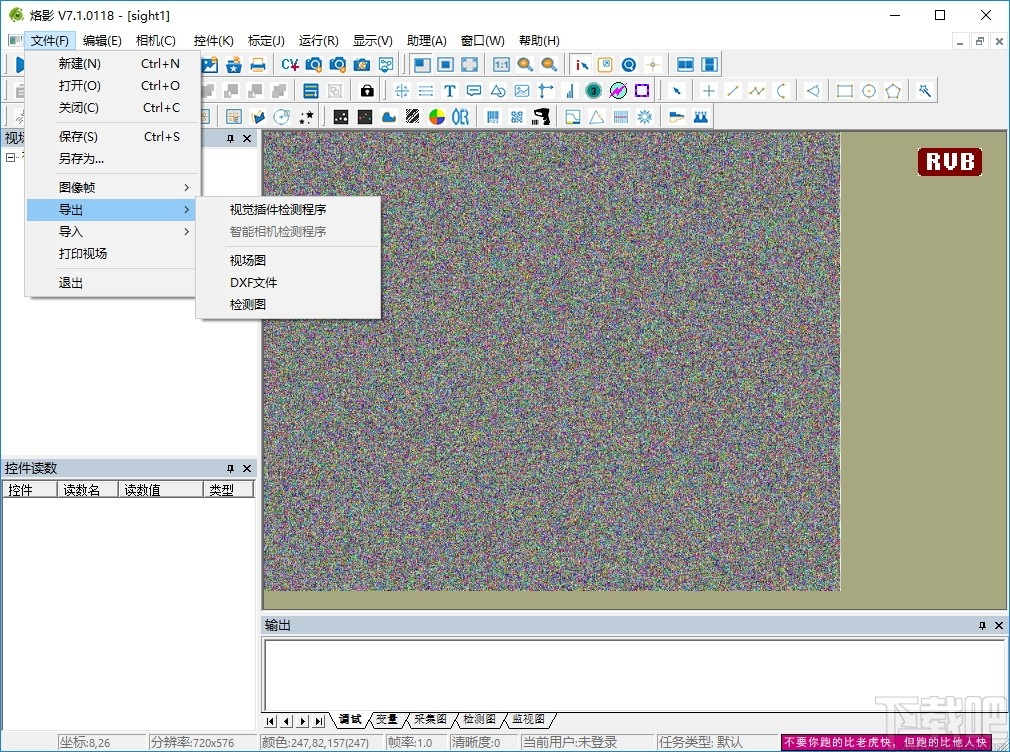Select the rectangle region tool
This screenshot has width=1010, height=752.
point(844,91)
